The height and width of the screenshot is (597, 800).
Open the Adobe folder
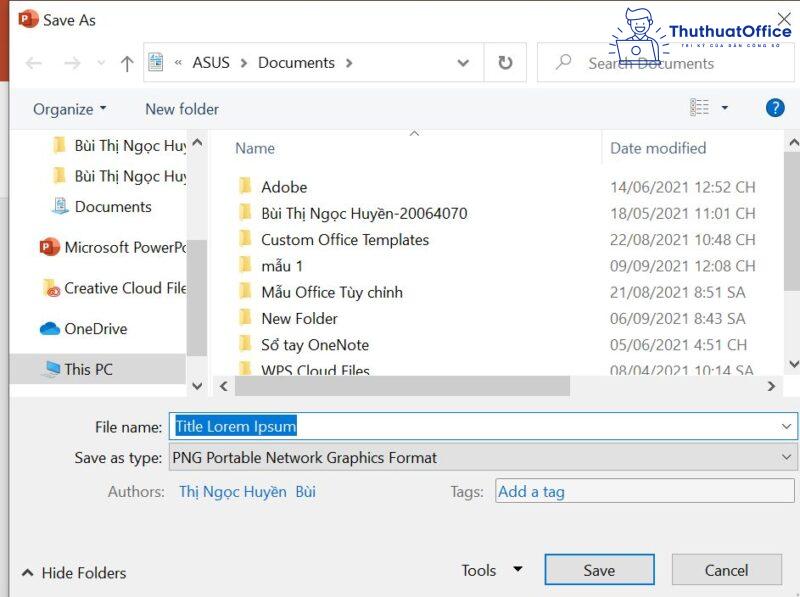(283, 187)
